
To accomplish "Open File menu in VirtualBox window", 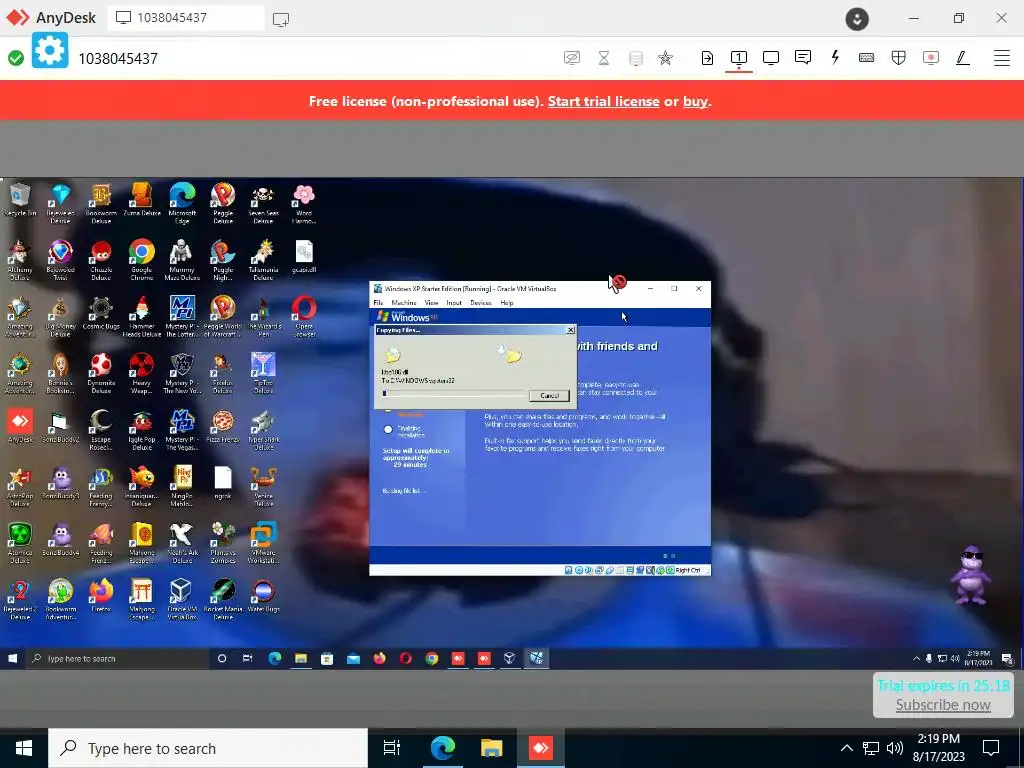I will (x=378, y=302).
